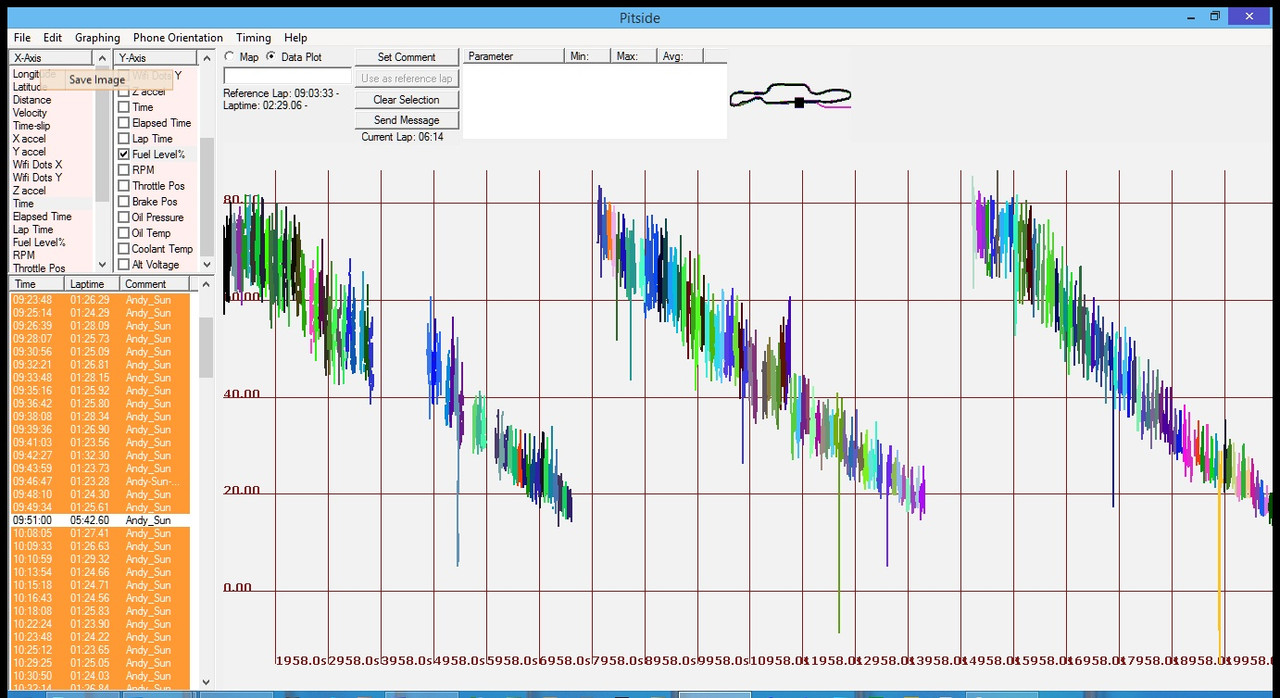Select the Data Plot radio button

[271, 57]
